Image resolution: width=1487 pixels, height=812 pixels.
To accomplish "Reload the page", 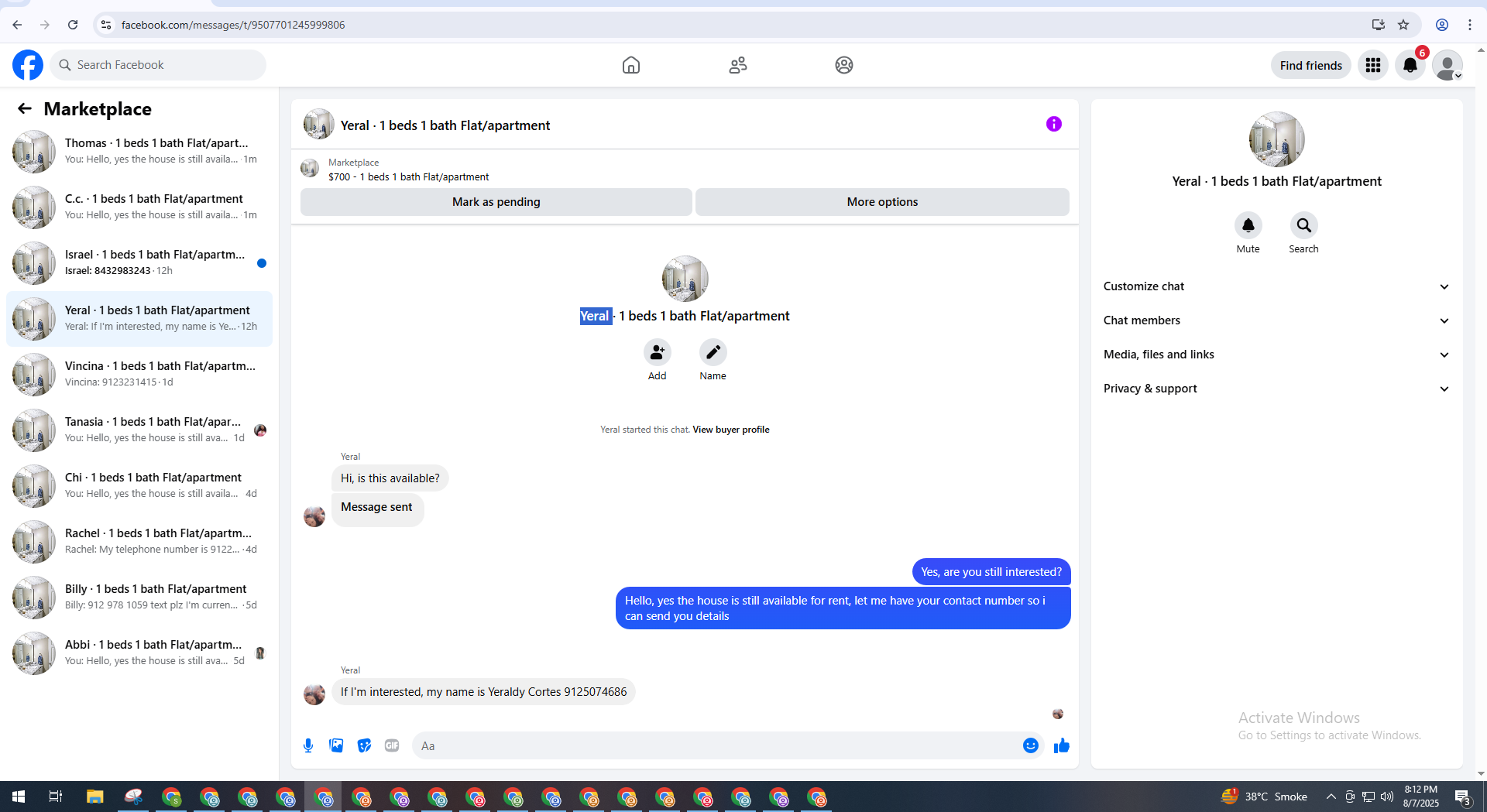I will click(x=73, y=25).
